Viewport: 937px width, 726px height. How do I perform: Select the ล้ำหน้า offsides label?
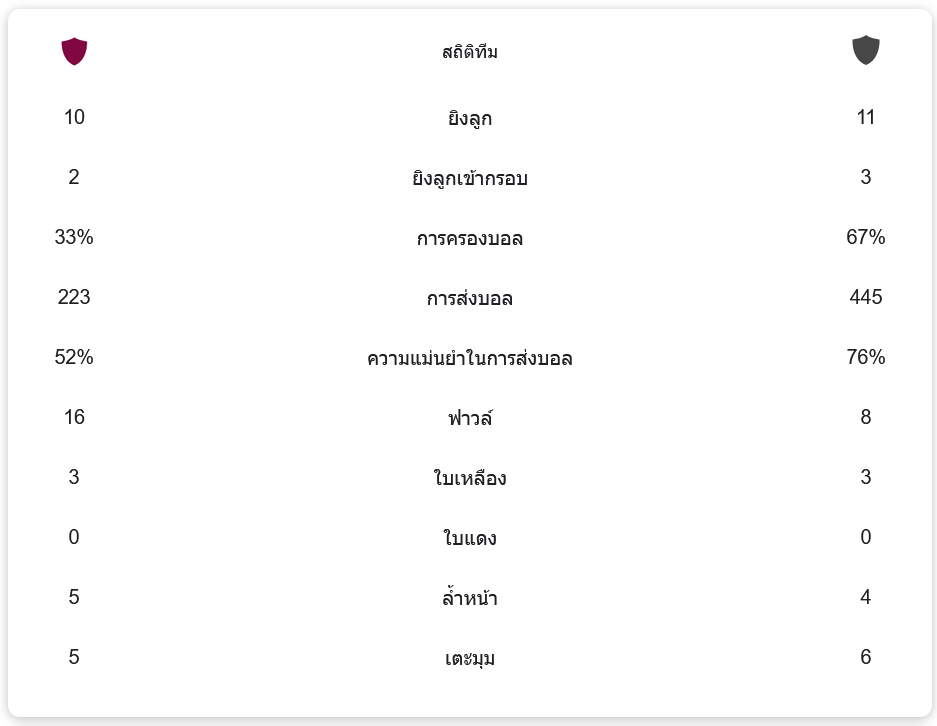coord(469,599)
